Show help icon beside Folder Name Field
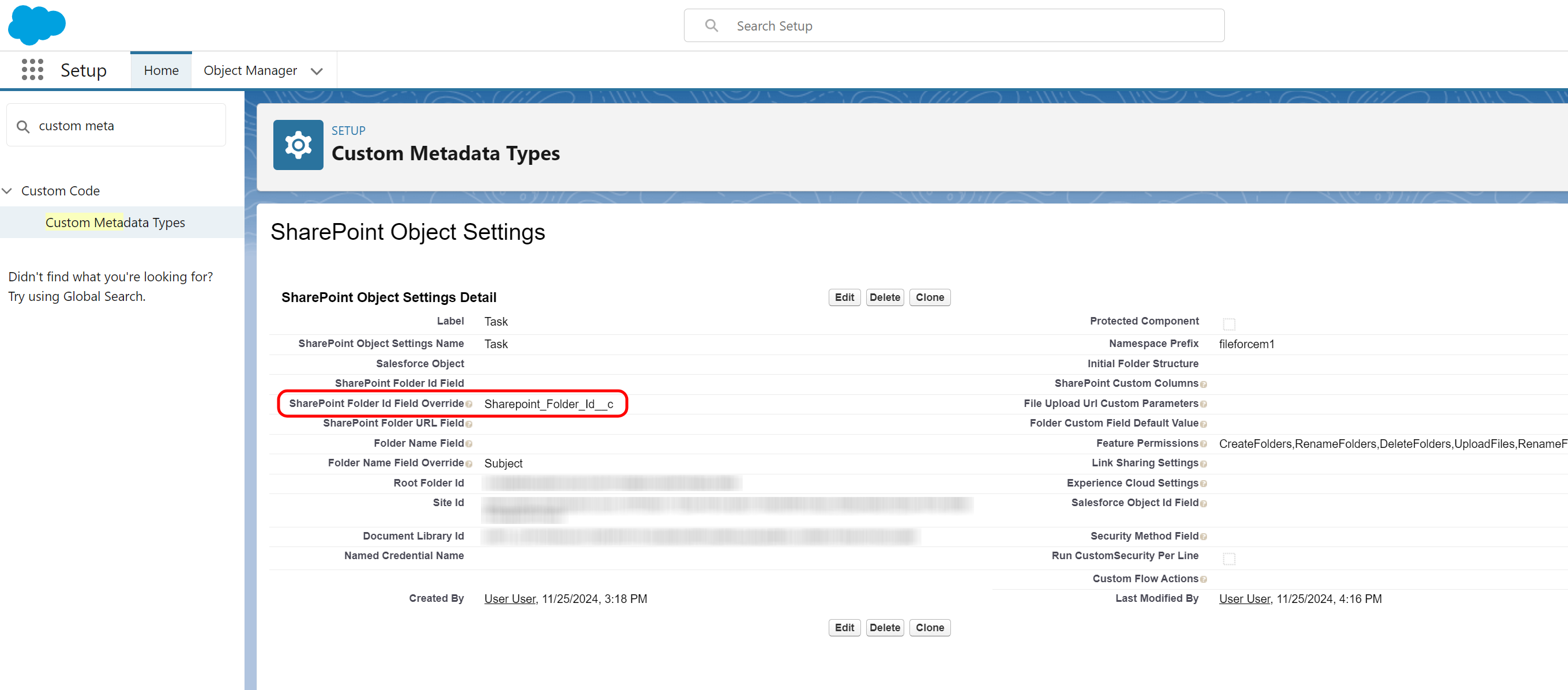The image size is (1568, 690). point(469,444)
